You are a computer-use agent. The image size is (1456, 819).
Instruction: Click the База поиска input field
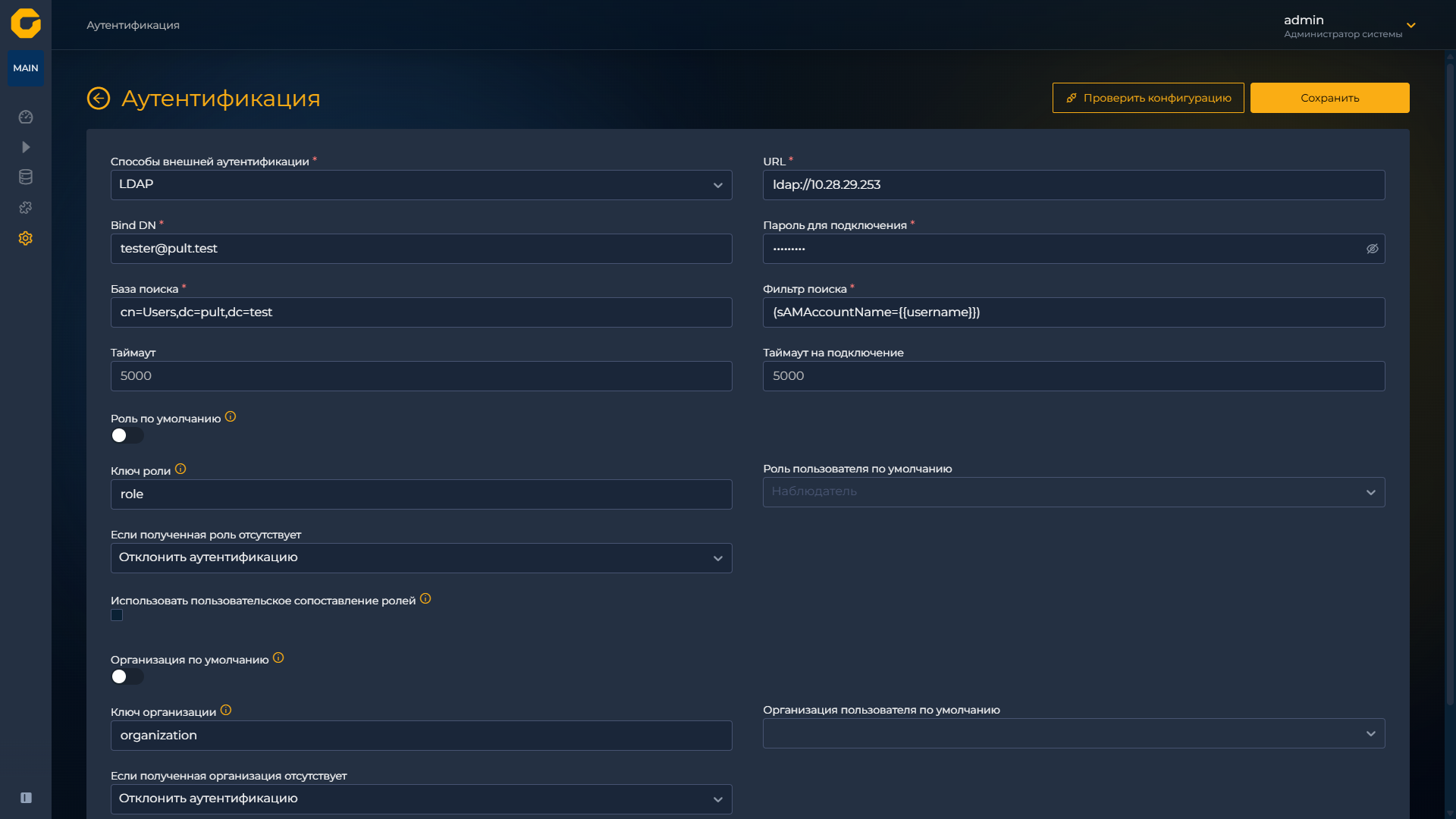coord(421,312)
